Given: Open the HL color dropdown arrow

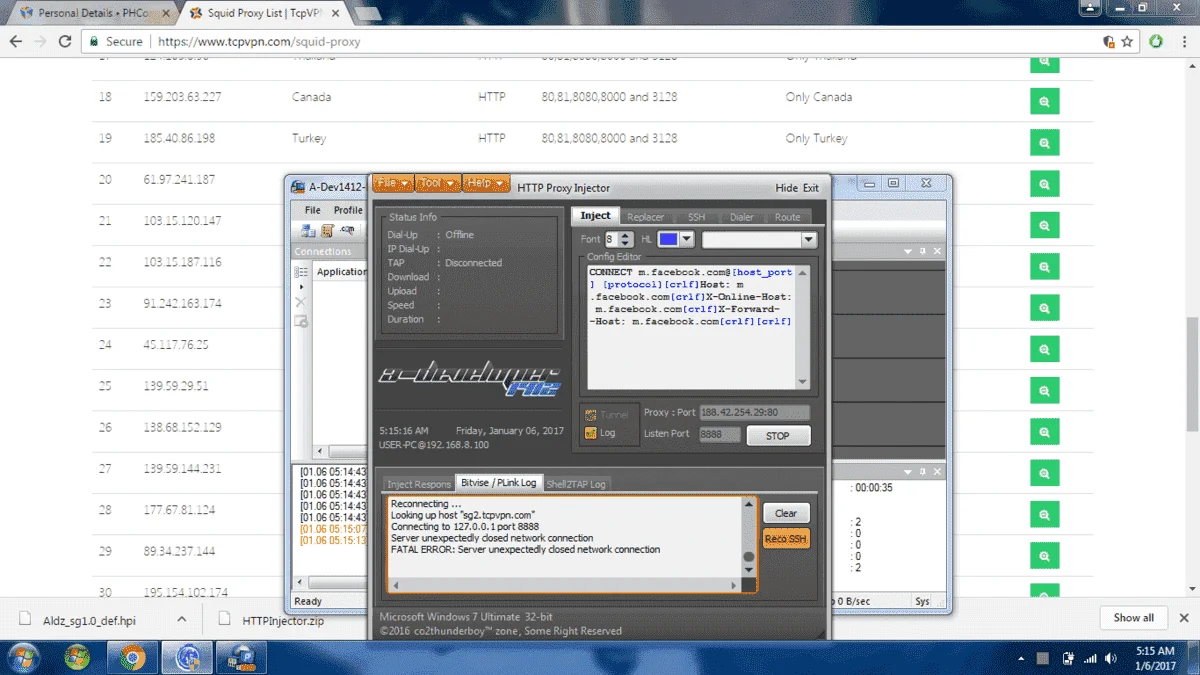Looking at the screenshot, I should [x=687, y=240].
